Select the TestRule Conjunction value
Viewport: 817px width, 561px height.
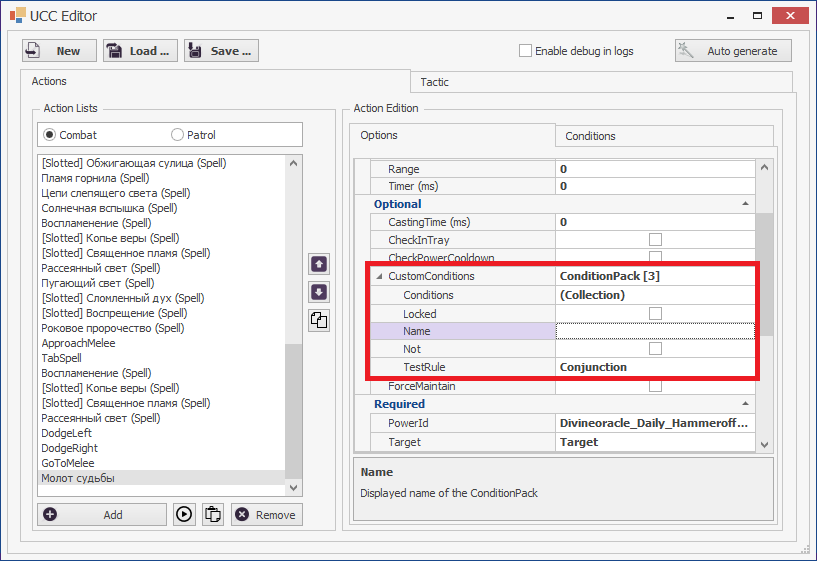655,367
